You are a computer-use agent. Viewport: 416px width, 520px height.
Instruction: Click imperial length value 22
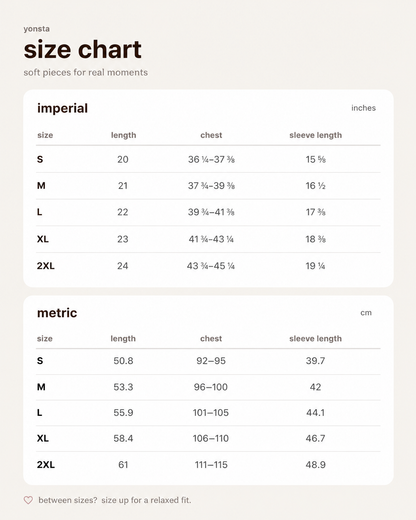123,212
